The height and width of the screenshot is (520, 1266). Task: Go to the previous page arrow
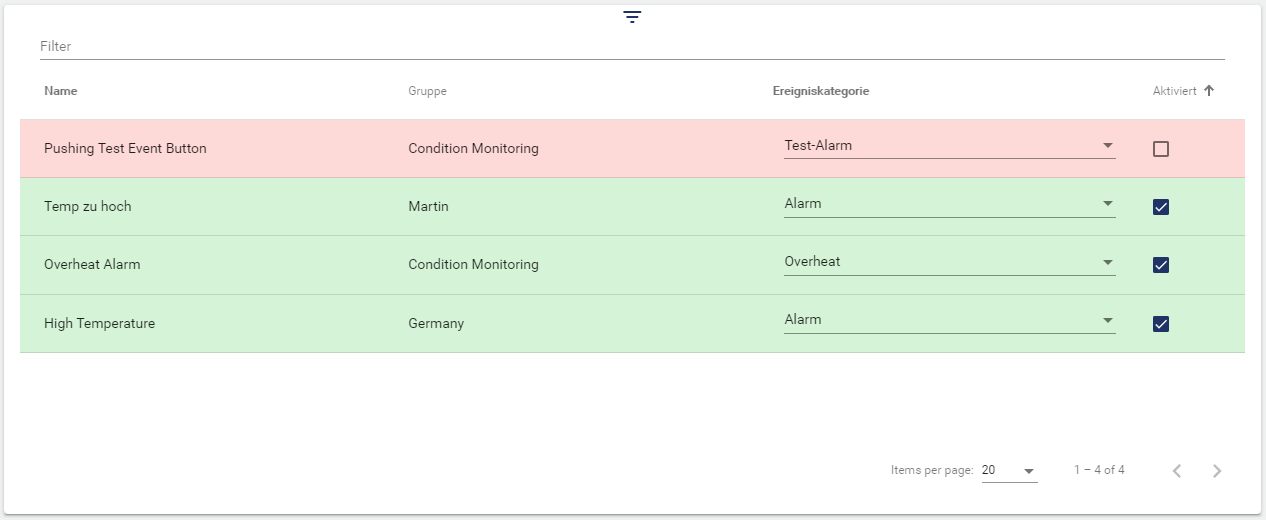[1177, 471]
